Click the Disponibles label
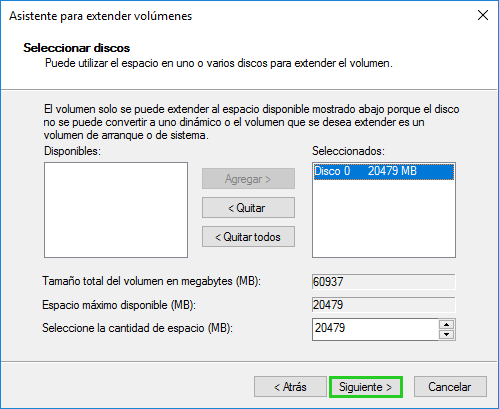 pyautogui.click(x=72, y=151)
